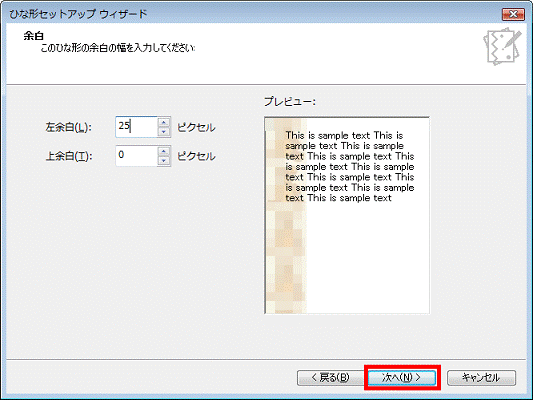Image resolution: width=533 pixels, height=400 pixels.
Task: Click the 次へ(N) next button
Action: tap(402, 378)
